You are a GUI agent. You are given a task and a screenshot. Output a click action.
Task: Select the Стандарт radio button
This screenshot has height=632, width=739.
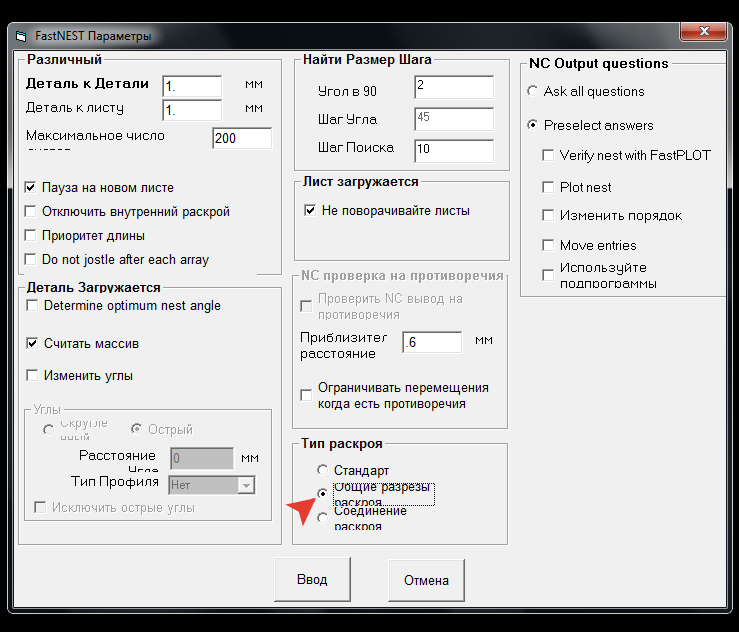click(322, 470)
